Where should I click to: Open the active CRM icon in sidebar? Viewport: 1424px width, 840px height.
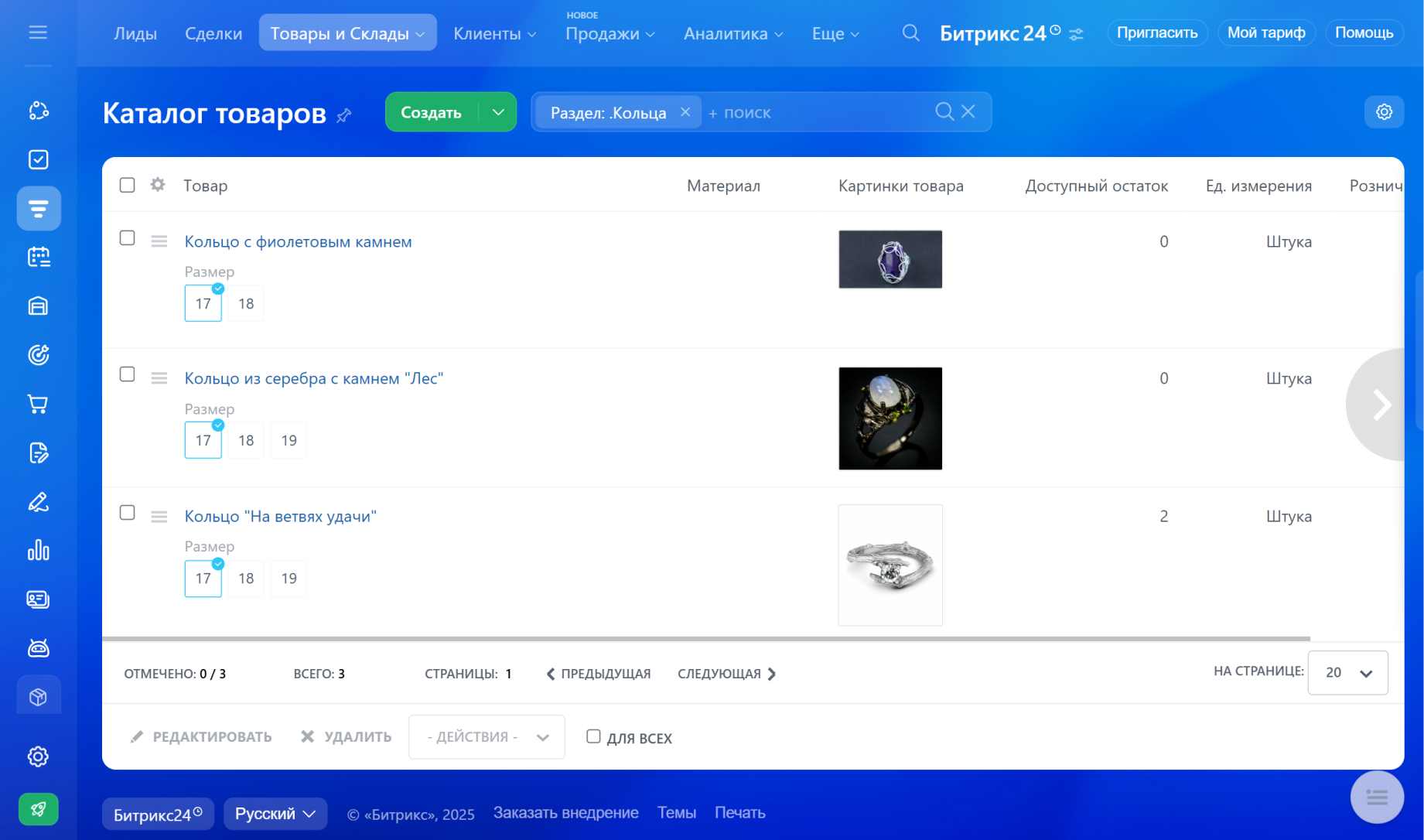tap(39, 208)
